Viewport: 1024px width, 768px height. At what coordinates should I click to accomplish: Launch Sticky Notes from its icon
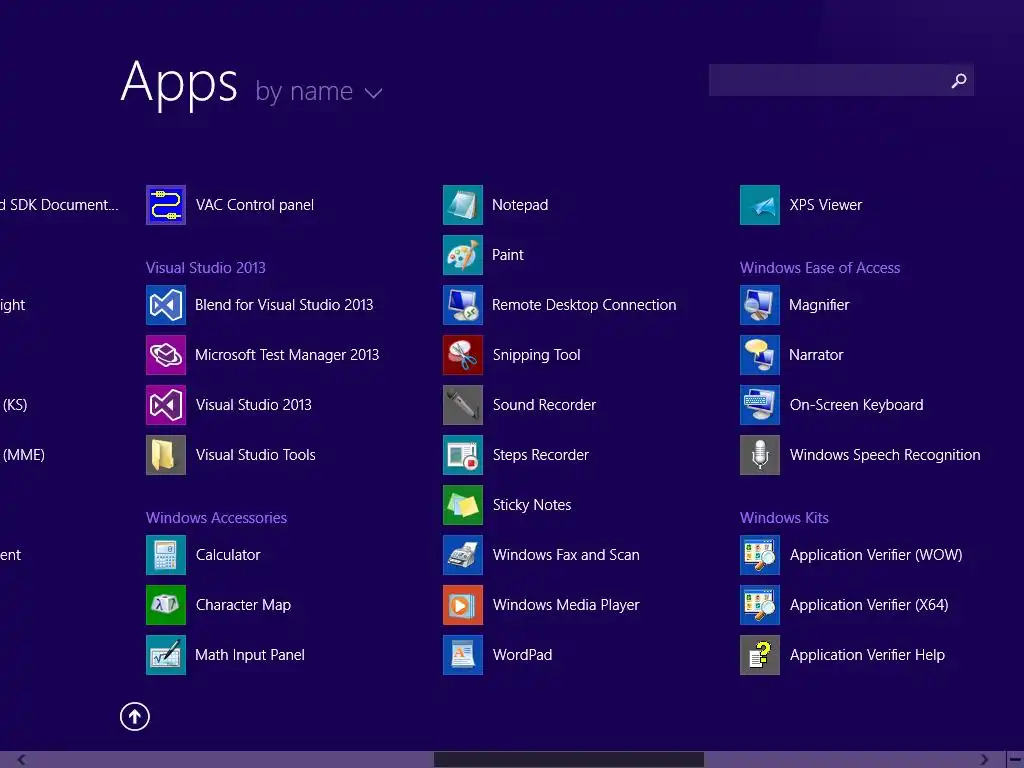(x=463, y=505)
